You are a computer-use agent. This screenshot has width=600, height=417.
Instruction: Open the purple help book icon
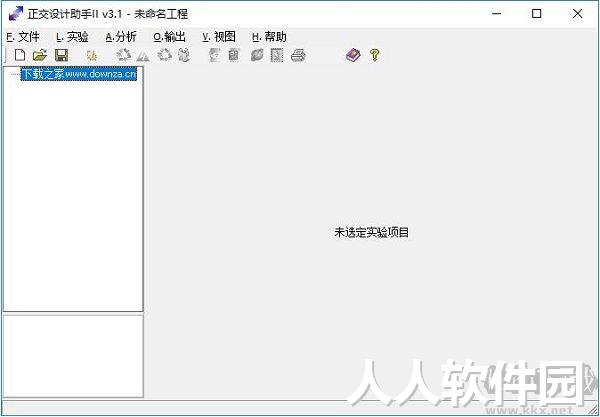click(353, 55)
